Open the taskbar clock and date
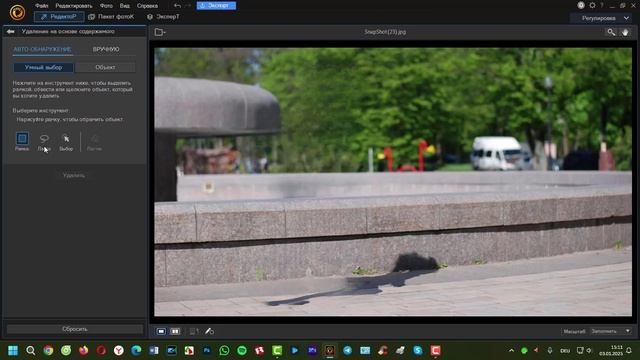Viewport: 640px width, 360px height. tap(611, 350)
